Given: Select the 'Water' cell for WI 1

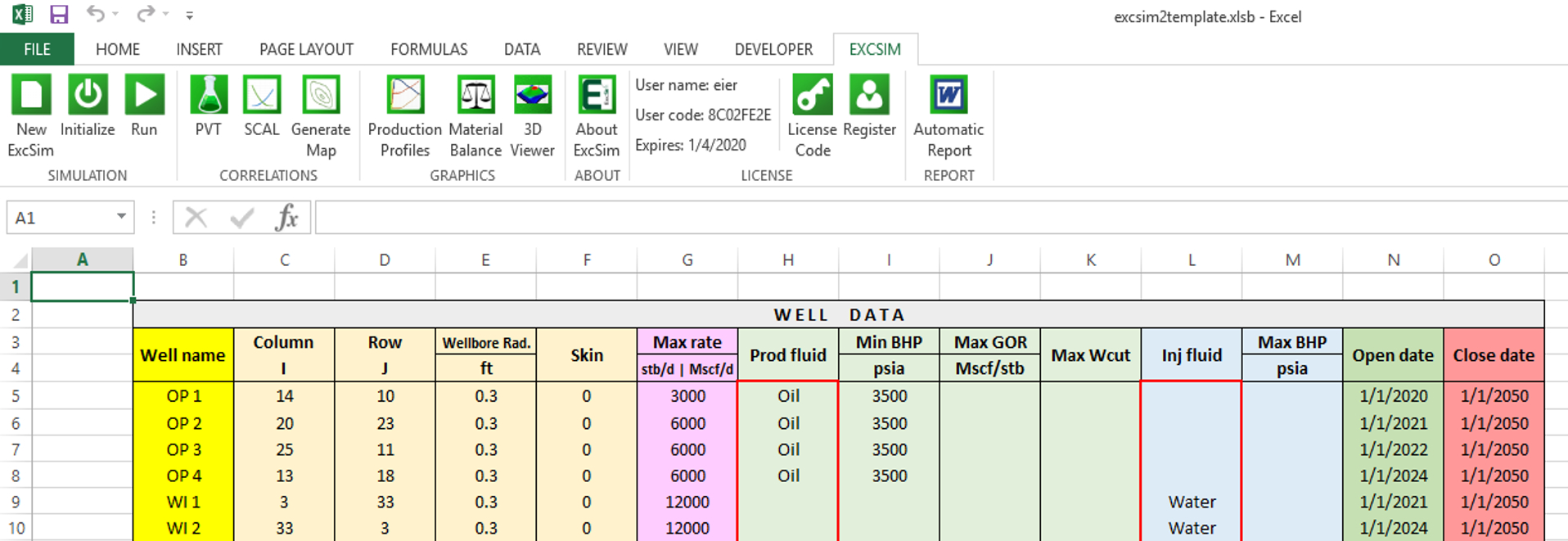Looking at the screenshot, I should tap(1192, 502).
